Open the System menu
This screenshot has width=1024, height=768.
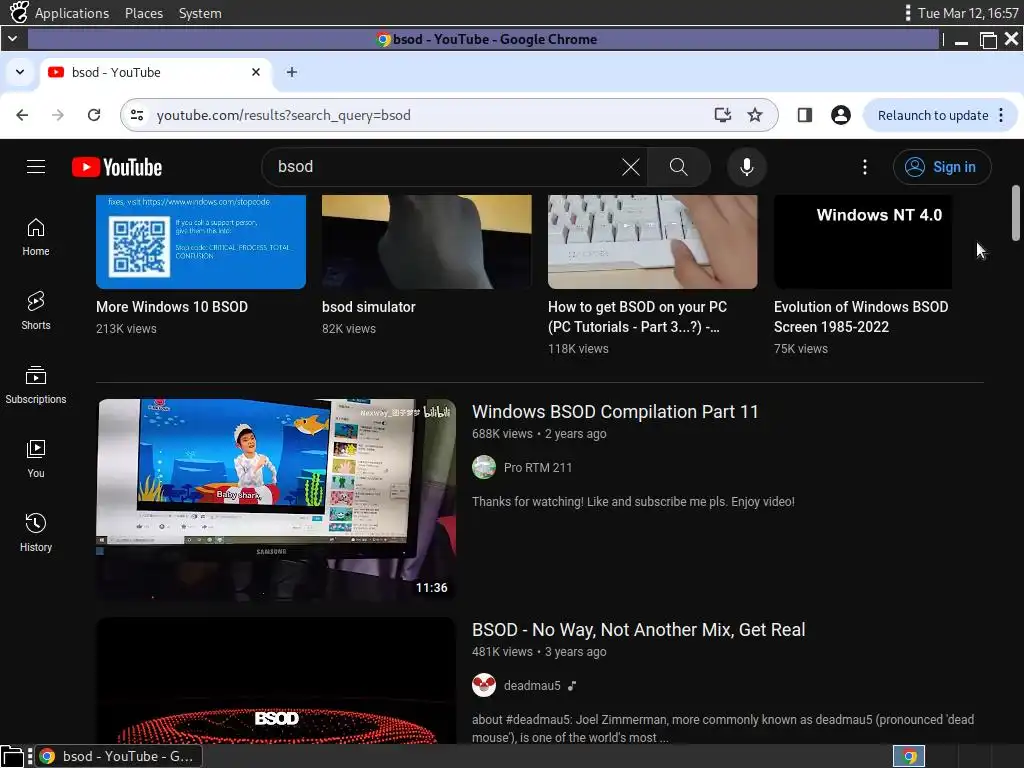click(200, 13)
